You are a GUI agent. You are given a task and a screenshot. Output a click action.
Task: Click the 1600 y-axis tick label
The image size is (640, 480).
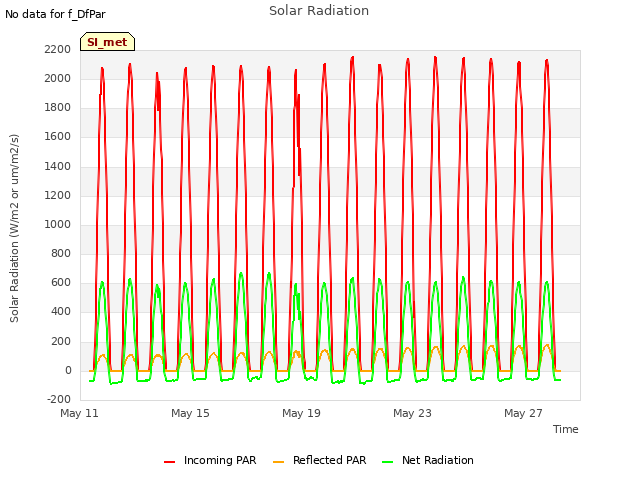(58, 136)
